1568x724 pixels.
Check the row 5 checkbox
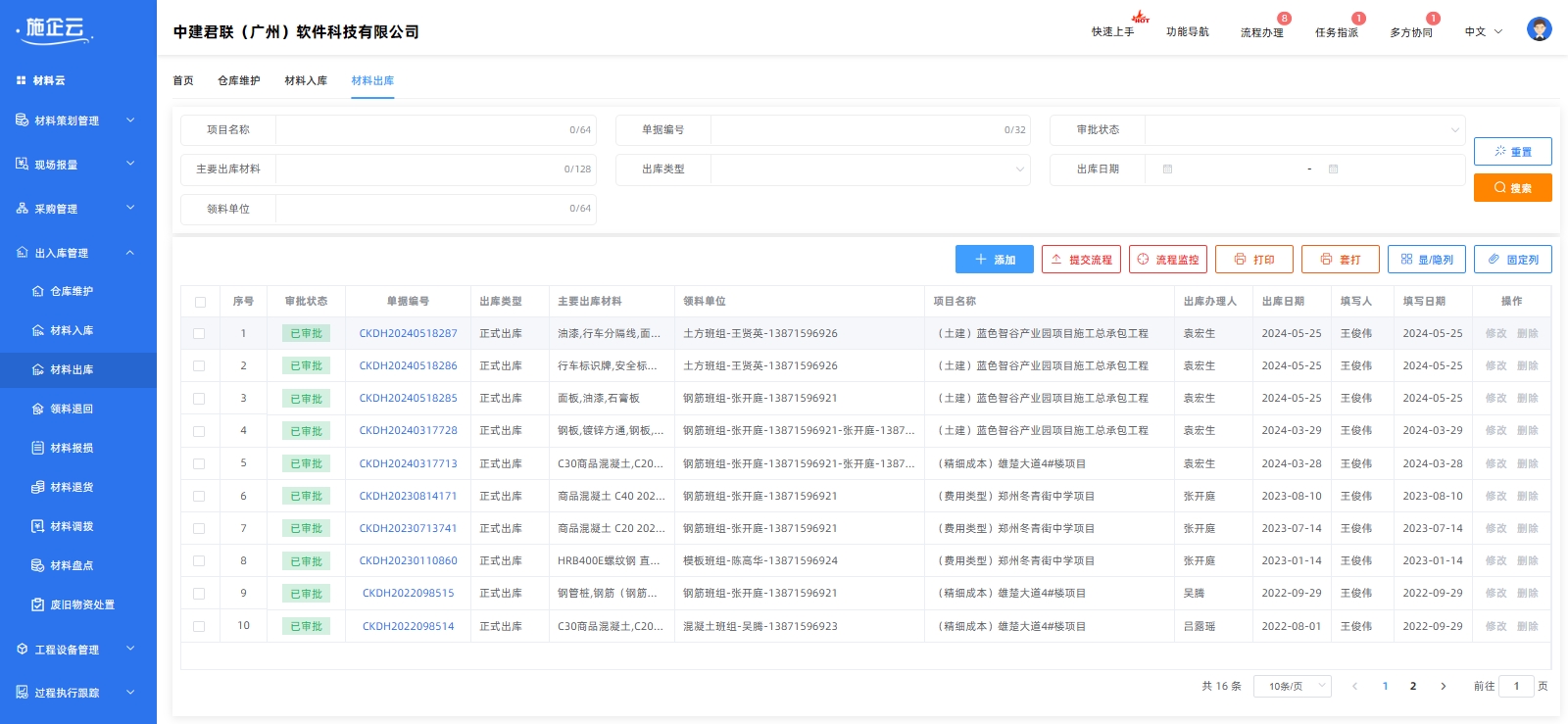click(x=200, y=463)
